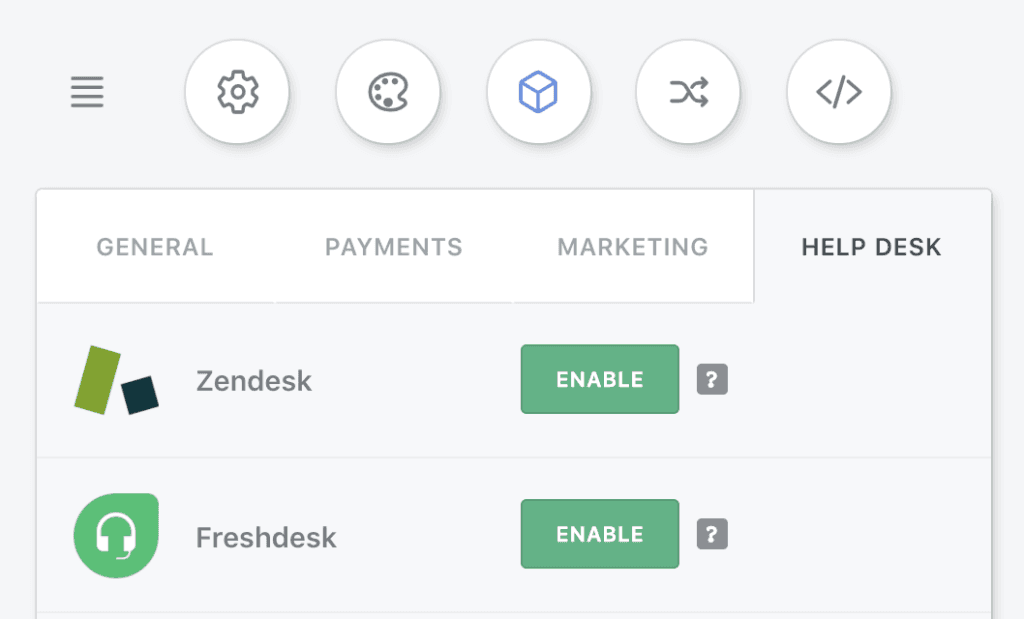The height and width of the screenshot is (619, 1024).
Task: Open the shuffle arrows section
Action: point(688,91)
